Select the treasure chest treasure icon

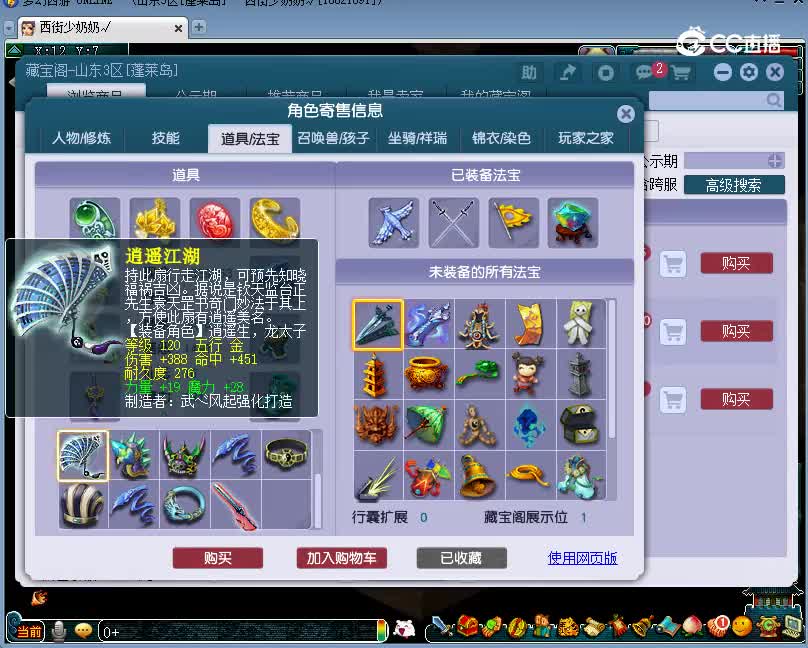580,425
